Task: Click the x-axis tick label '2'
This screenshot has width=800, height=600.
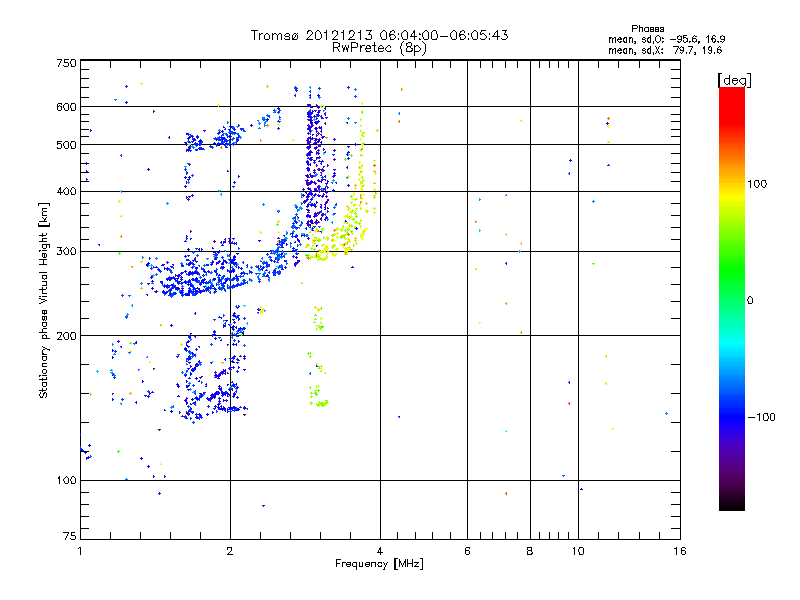Action: click(230, 551)
